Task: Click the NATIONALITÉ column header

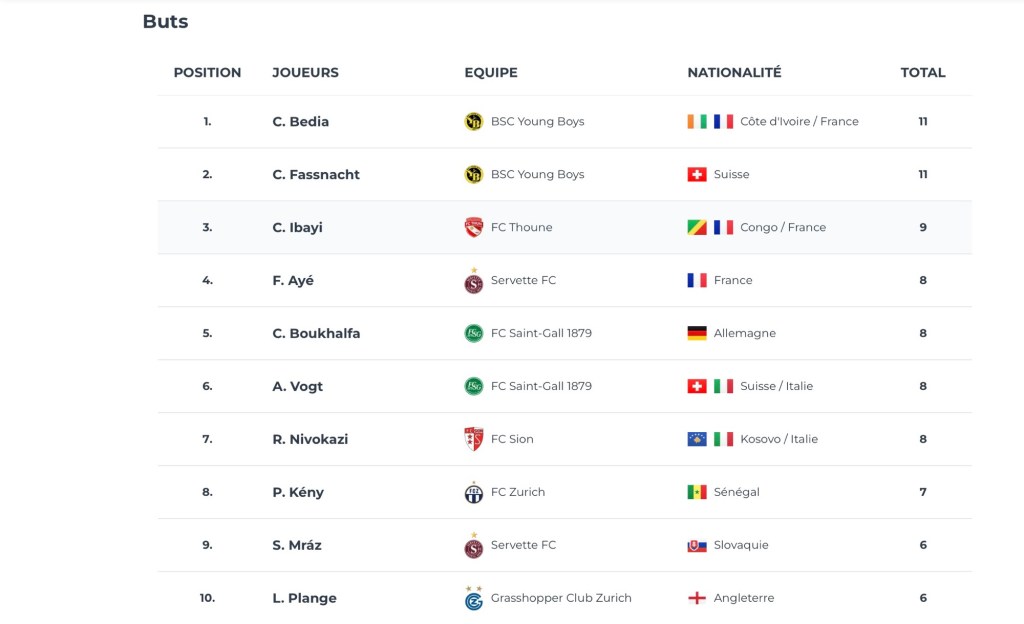Action: [734, 73]
